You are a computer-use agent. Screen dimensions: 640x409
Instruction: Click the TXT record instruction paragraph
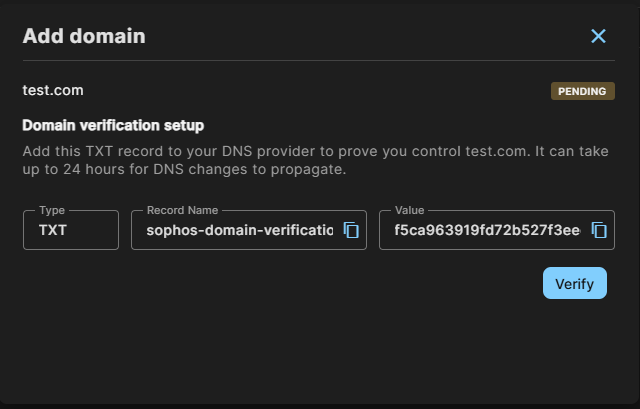pyautogui.click(x=316, y=160)
